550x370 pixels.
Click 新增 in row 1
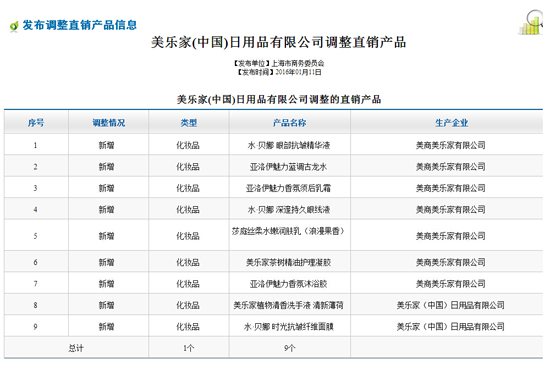pyautogui.click(x=107, y=145)
